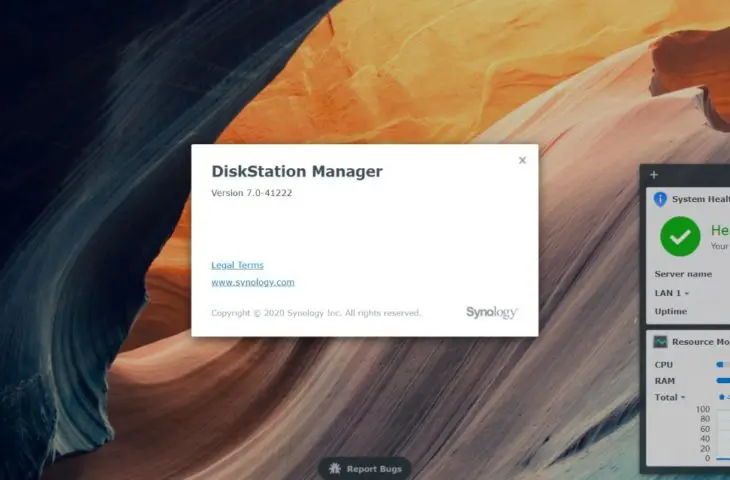
Task: Close the DiskStation Manager about dialog
Action: (x=522, y=160)
